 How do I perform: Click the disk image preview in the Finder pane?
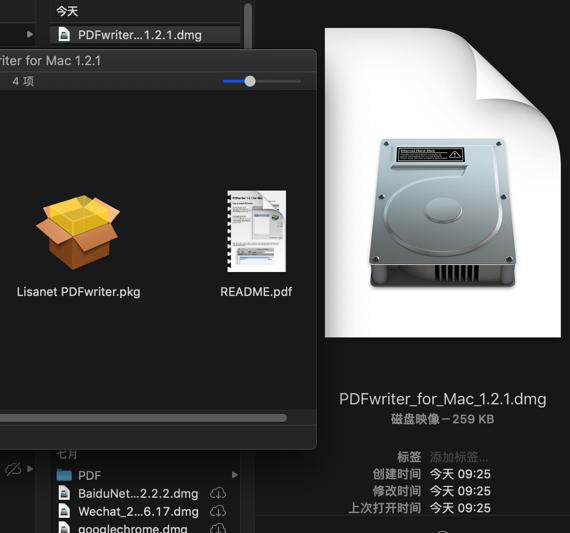443,183
